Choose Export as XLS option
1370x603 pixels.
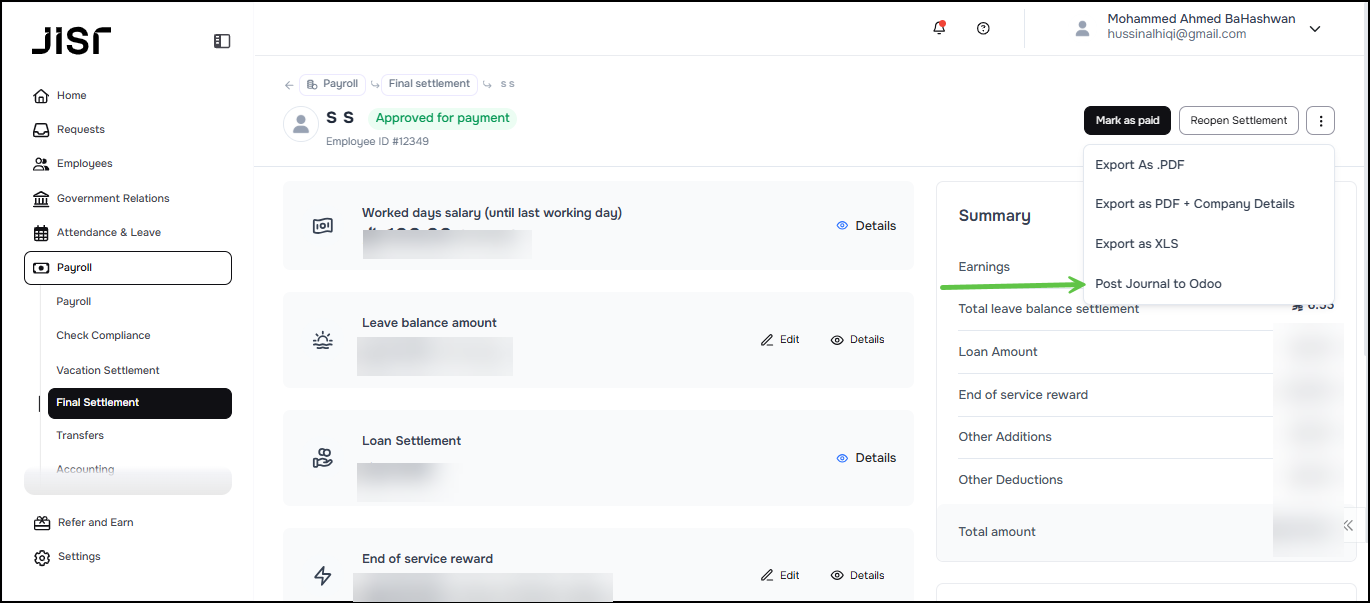[x=1136, y=244]
